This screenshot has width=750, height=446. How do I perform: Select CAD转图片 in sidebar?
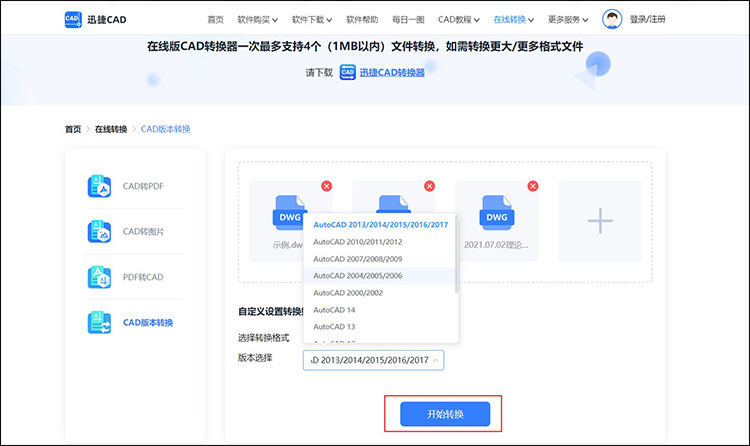(143, 232)
